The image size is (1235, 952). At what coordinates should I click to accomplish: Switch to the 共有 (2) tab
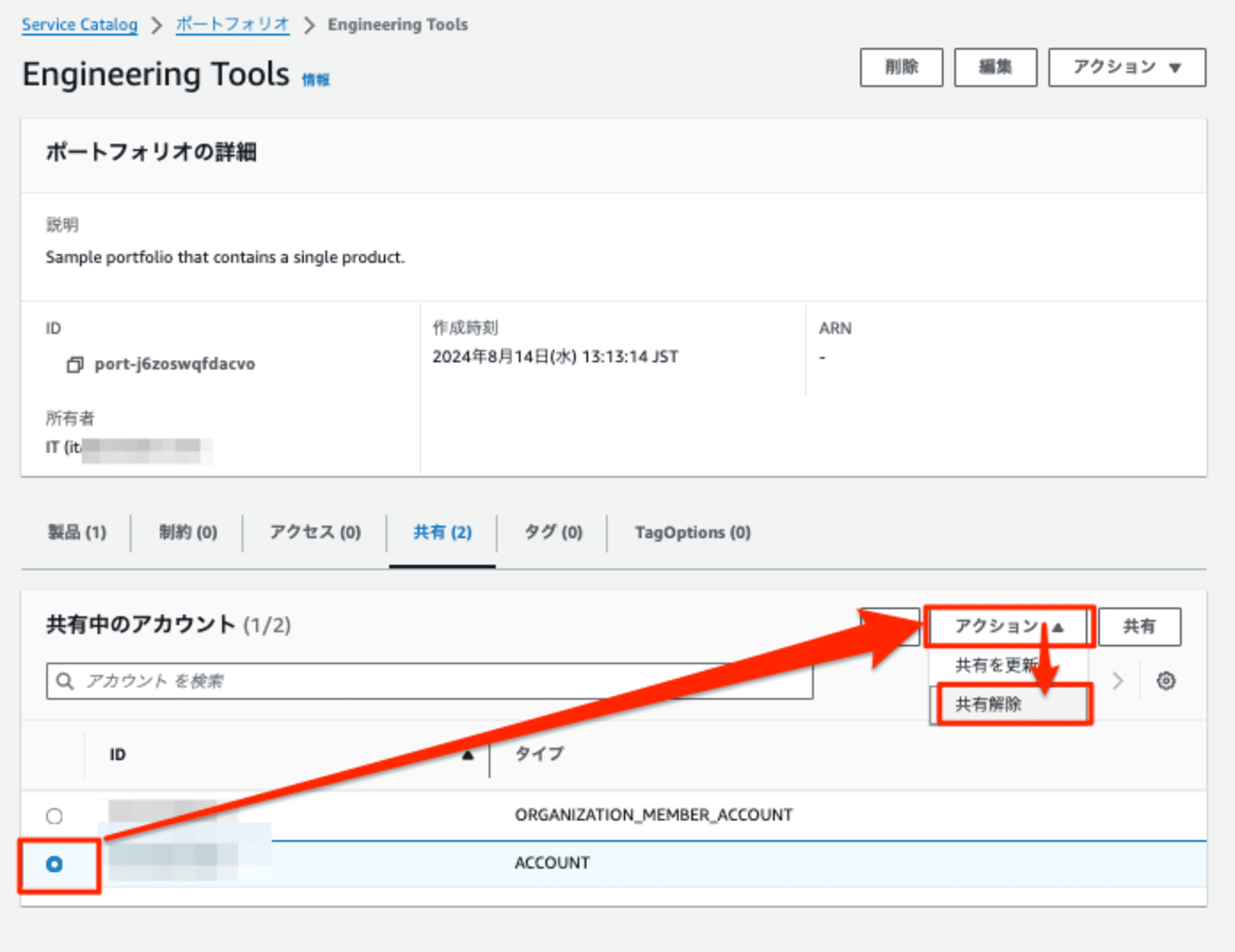pos(442,532)
